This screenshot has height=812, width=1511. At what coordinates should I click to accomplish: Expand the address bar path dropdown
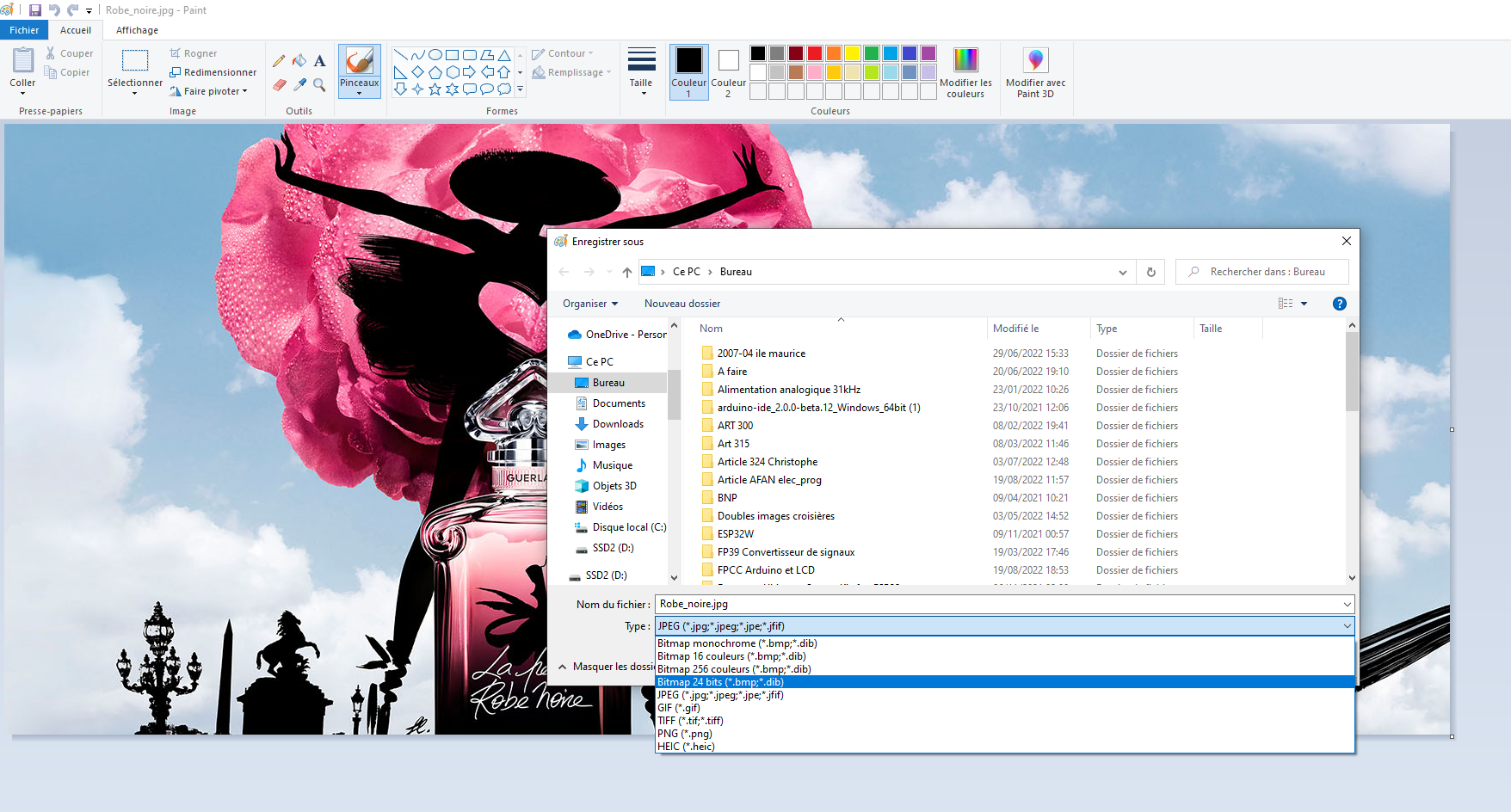(x=1122, y=272)
